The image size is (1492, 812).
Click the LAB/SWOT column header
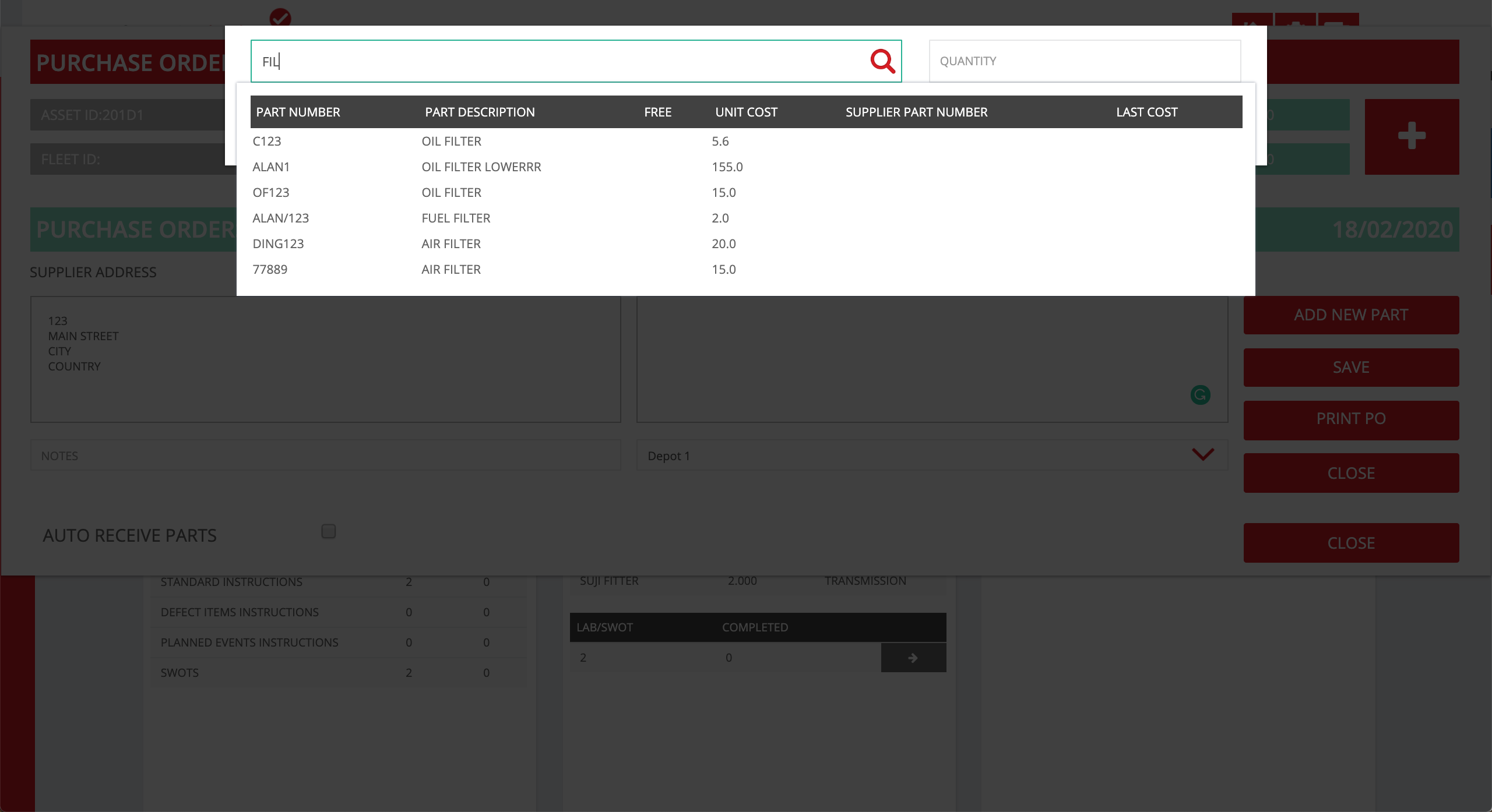click(604, 627)
